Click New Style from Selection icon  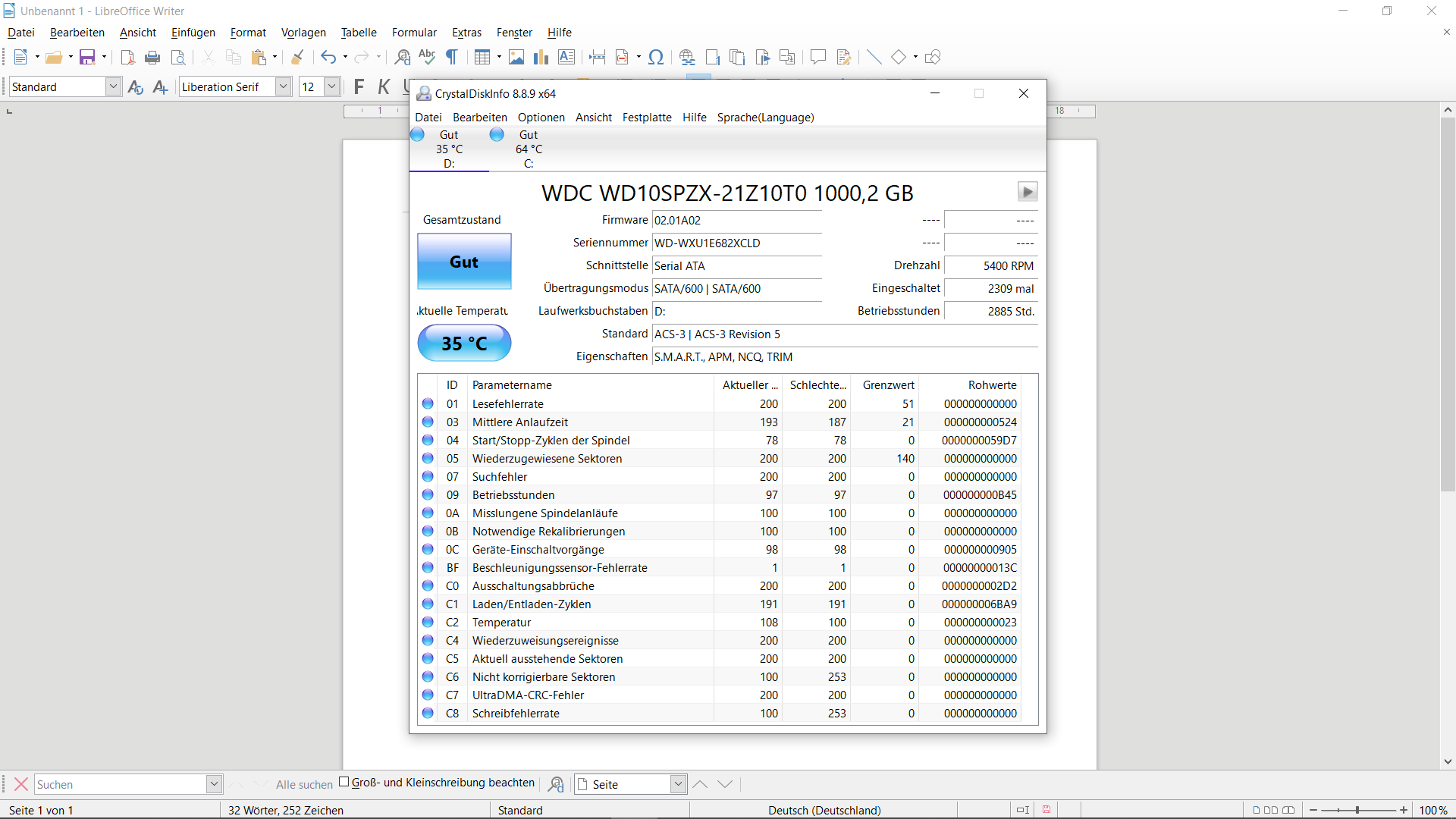[160, 86]
